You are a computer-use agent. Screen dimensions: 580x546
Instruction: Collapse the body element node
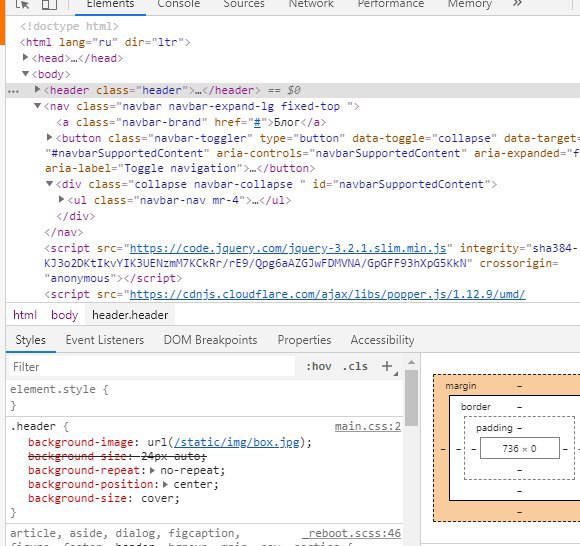(x=26, y=74)
